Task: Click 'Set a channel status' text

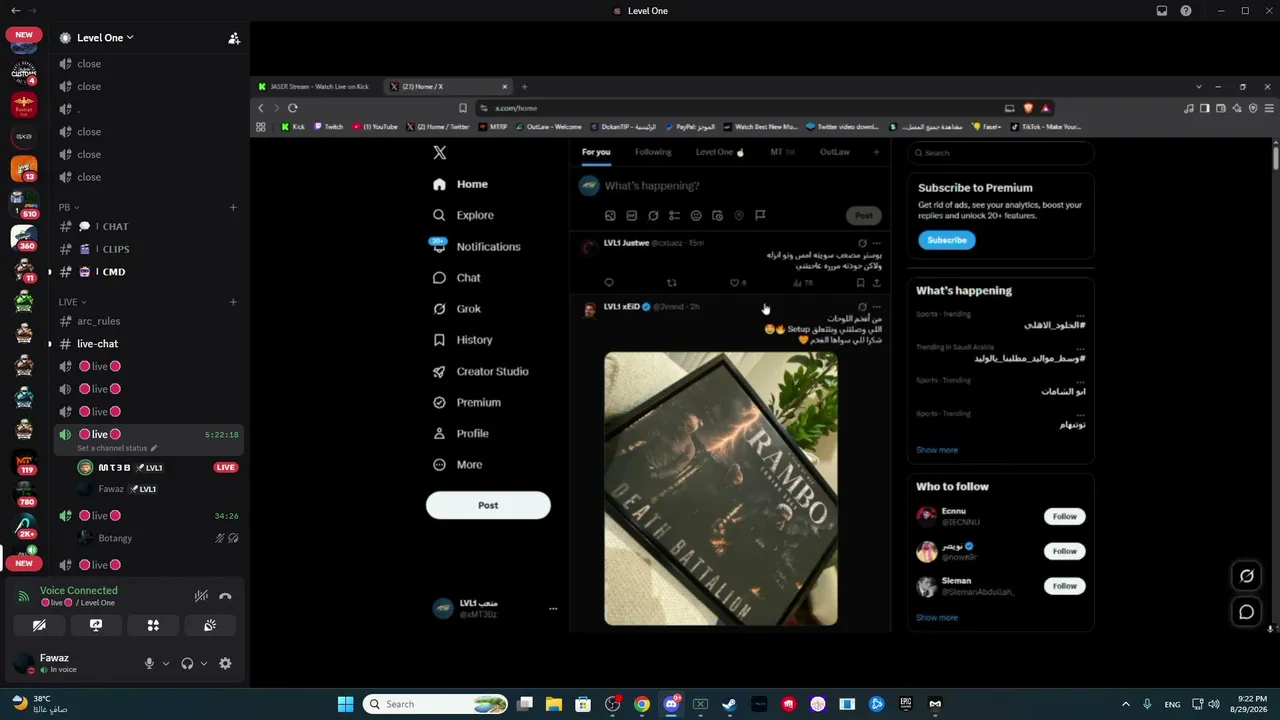Action: [112, 448]
